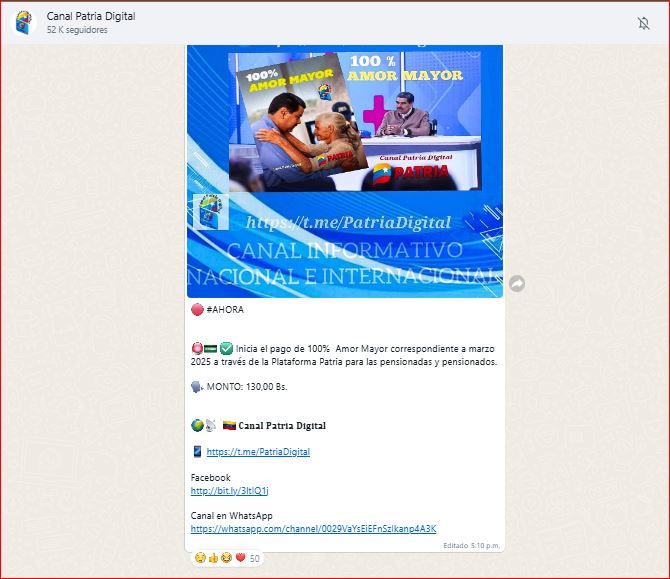Click the globe emoji in the signature line
Screen dimensions: 670x579
(x=197, y=426)
